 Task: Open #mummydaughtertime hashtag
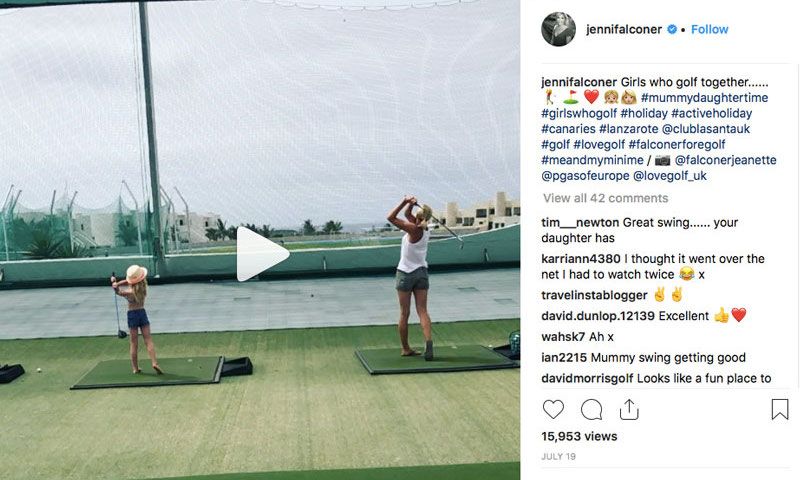point(705,97)
